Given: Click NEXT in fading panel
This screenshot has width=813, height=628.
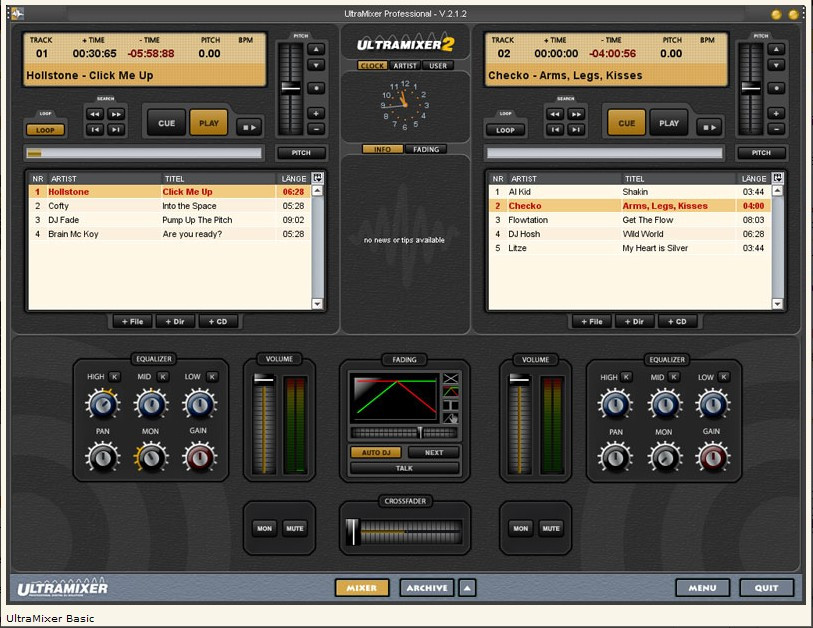Looking at the screenshot, I should [434, 452].
